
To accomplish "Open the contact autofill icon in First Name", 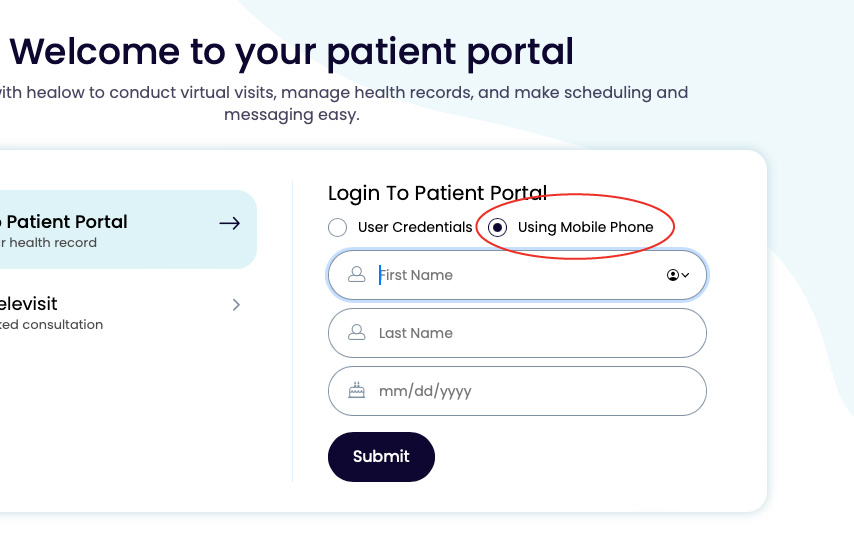I will coord(678,275).
